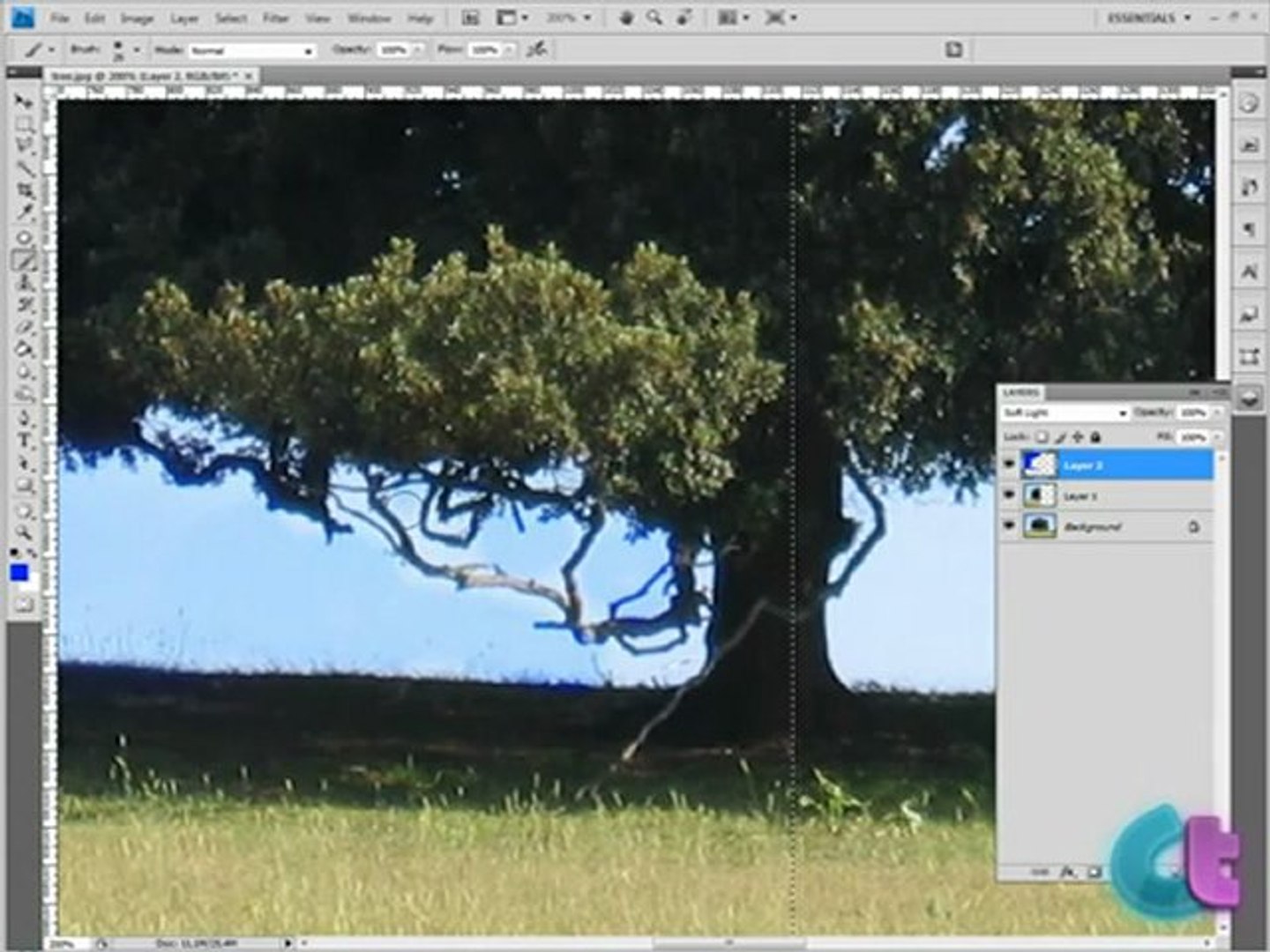Image resolution: width=1270 pixels, height=952 pixels.
Task: Select the Move tool
Action: tap(24, 101)
